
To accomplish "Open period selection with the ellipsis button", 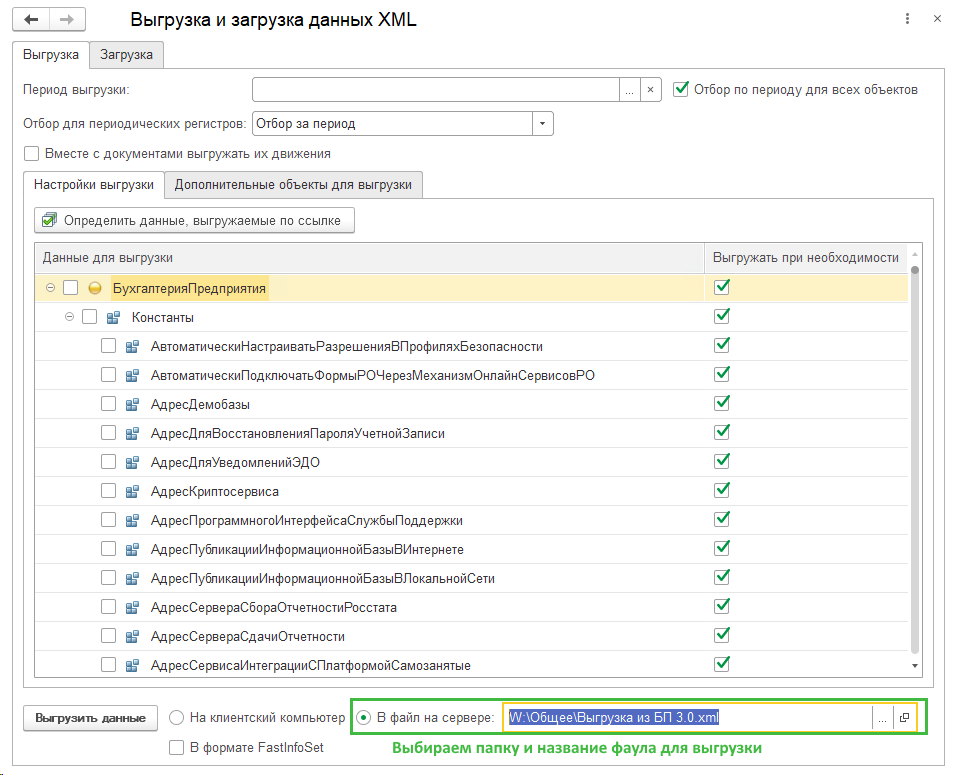I will coord(630,90).
